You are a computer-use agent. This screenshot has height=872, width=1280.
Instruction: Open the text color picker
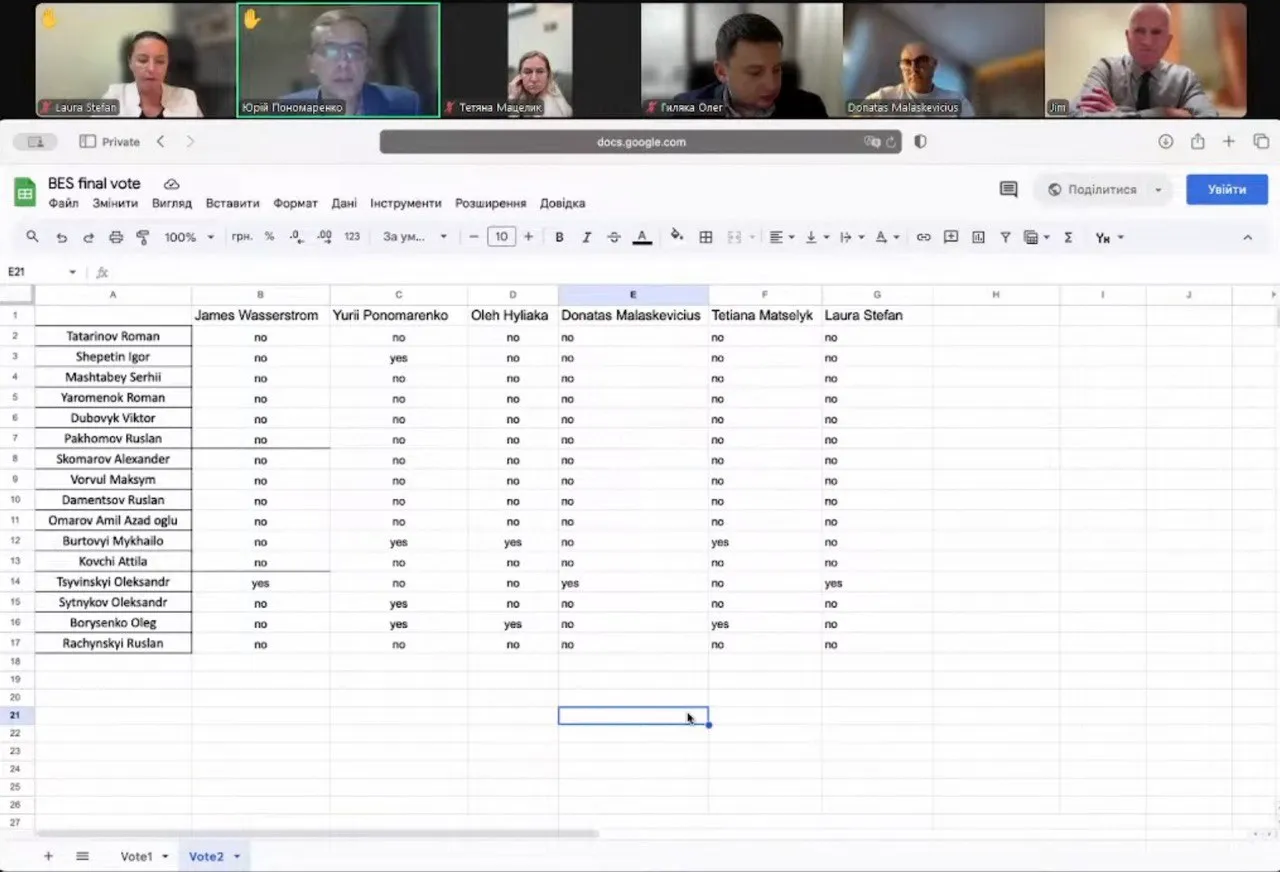point(642,237)
